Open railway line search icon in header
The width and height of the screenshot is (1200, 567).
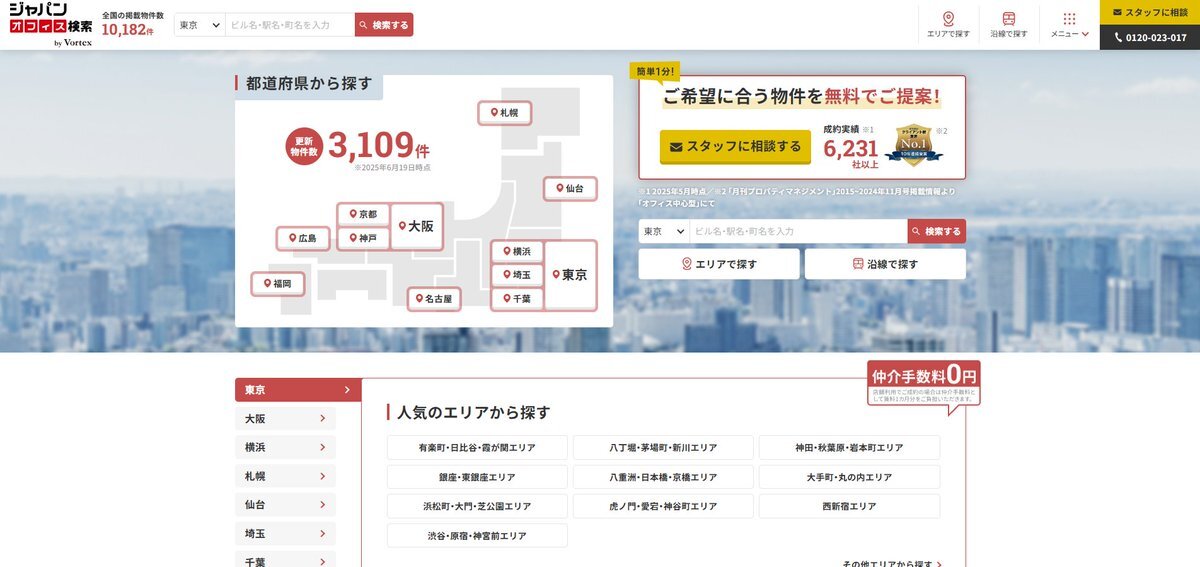click(1009, 25)
